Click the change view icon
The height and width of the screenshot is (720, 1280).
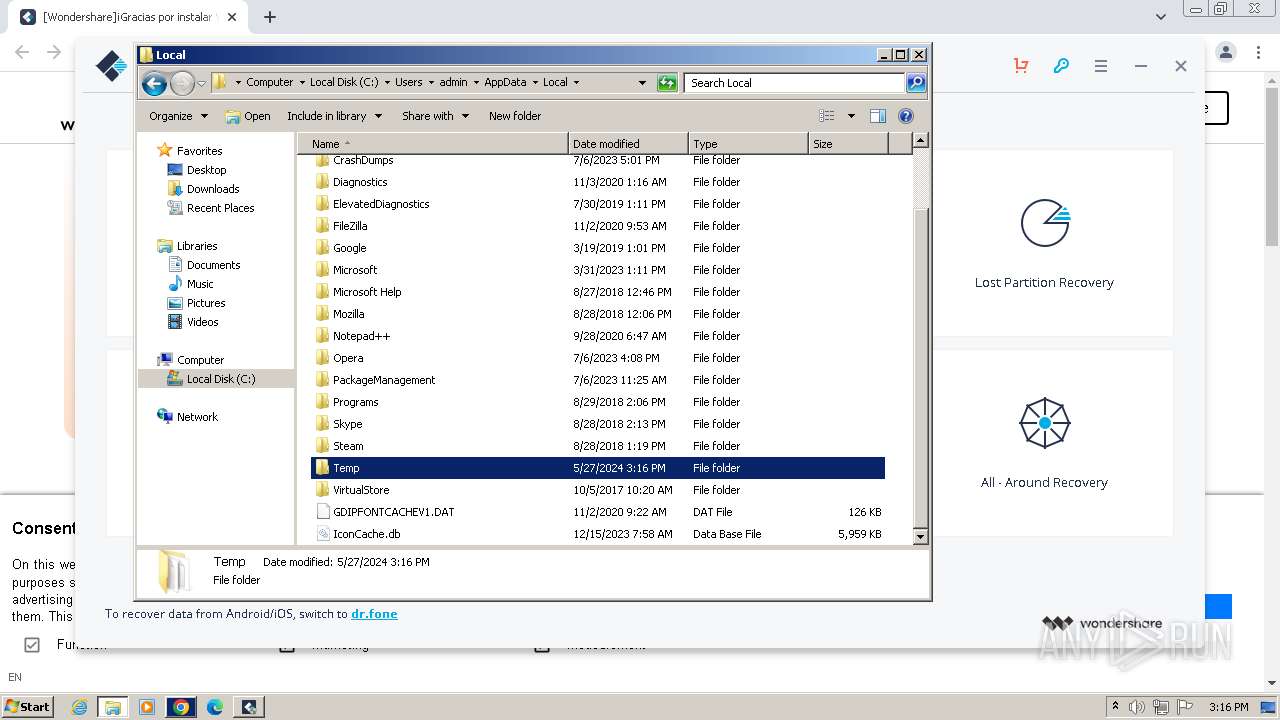tap(827, 116)
